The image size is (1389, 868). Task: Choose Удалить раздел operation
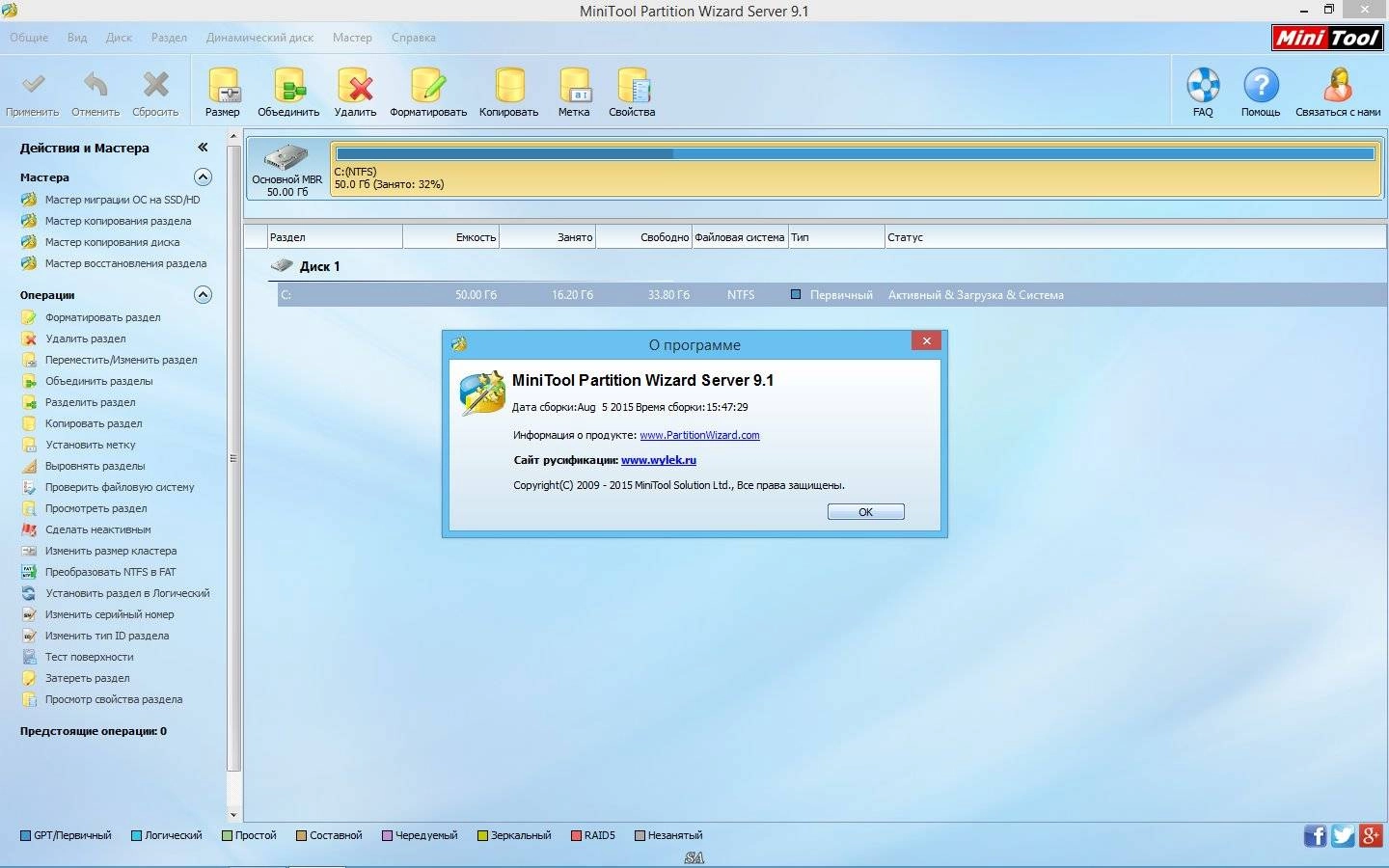[x=85, y=339]
